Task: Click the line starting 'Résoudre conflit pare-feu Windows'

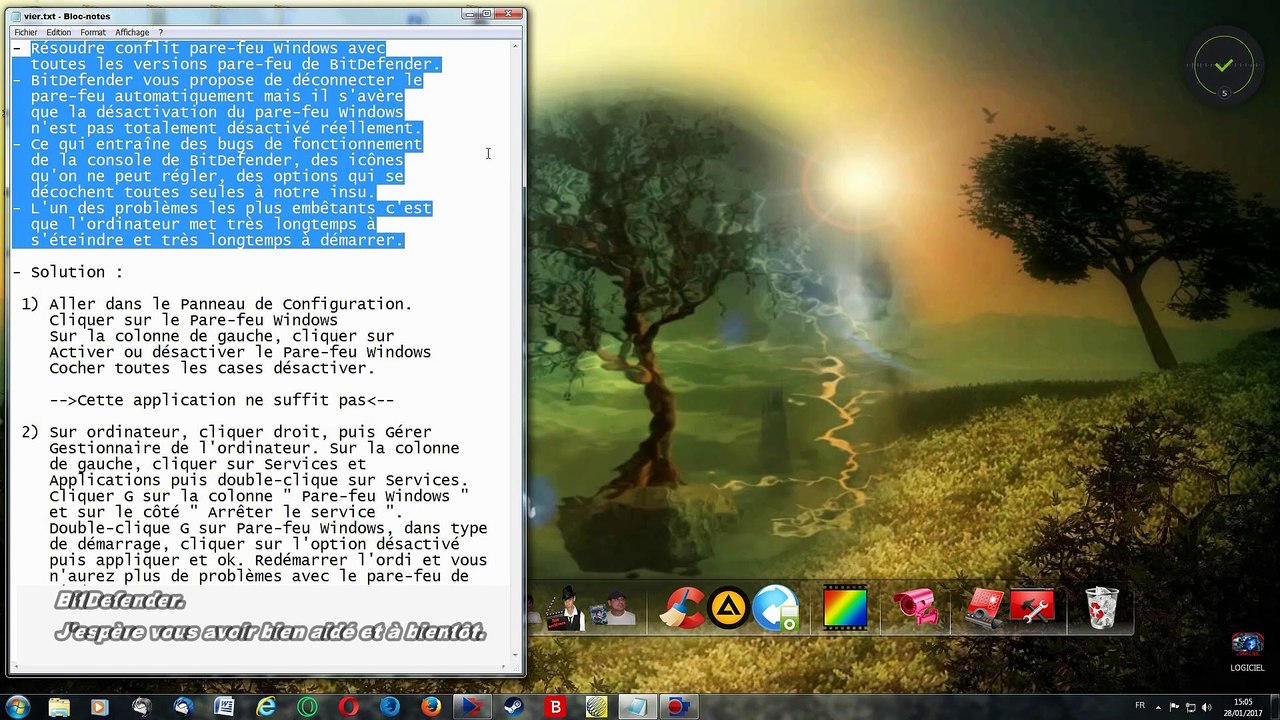Action: pos(208,48)
